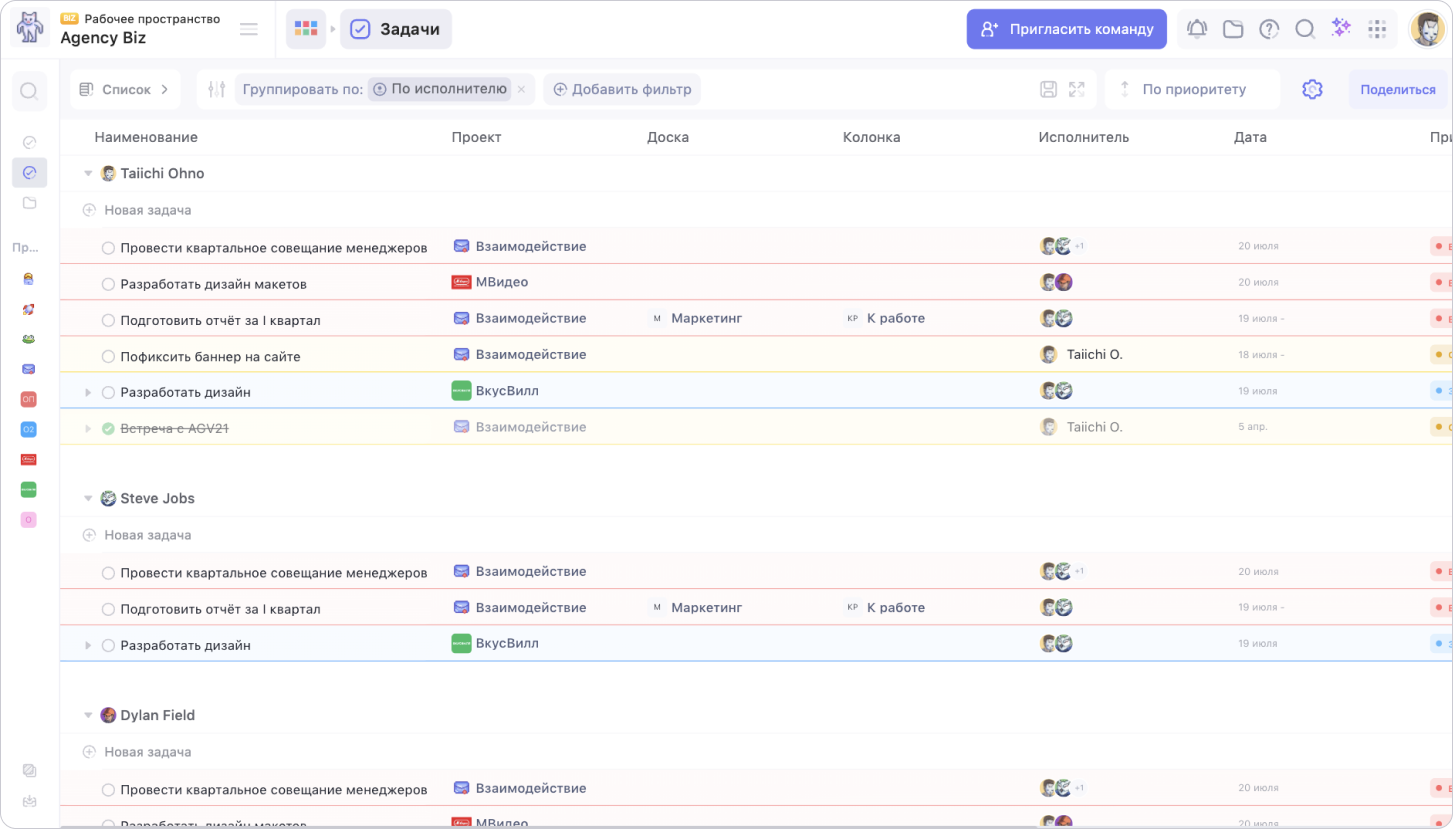Image resolution: width=1453 pixels, height=829 pixels.
Task: Click the search magnifier in top bar
Action: (1305, 29)
